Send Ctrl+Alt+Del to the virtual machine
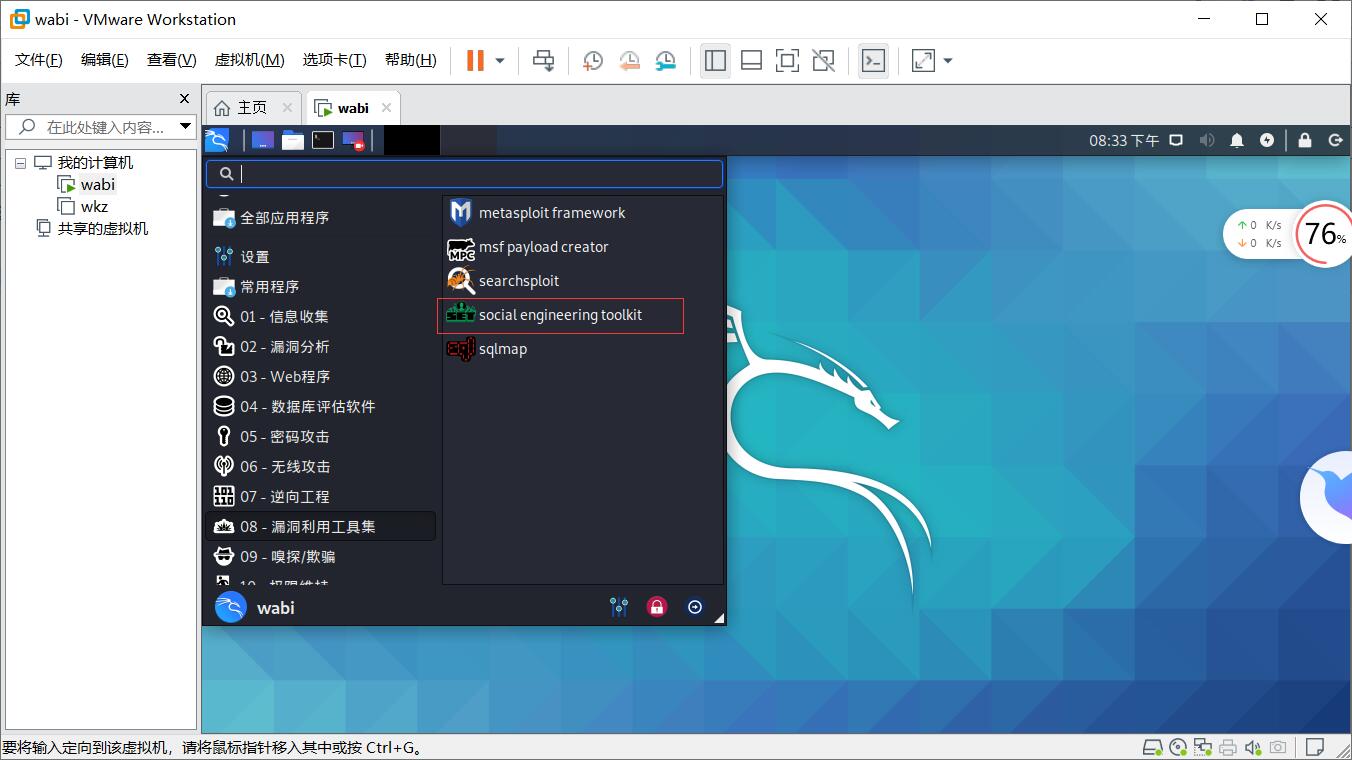1352x760 pixels. coord(543,61)
